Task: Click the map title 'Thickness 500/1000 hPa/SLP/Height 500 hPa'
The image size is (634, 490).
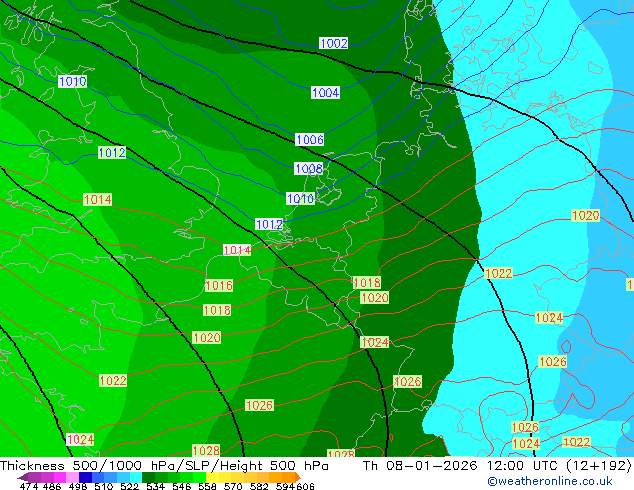Action: [164, 466]
